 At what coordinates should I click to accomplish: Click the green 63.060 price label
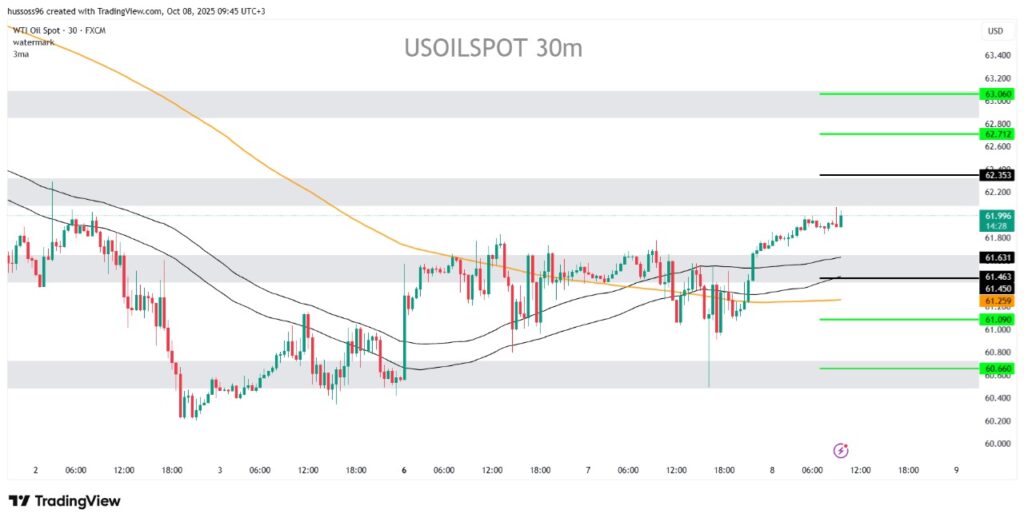(x=998, y=93)
